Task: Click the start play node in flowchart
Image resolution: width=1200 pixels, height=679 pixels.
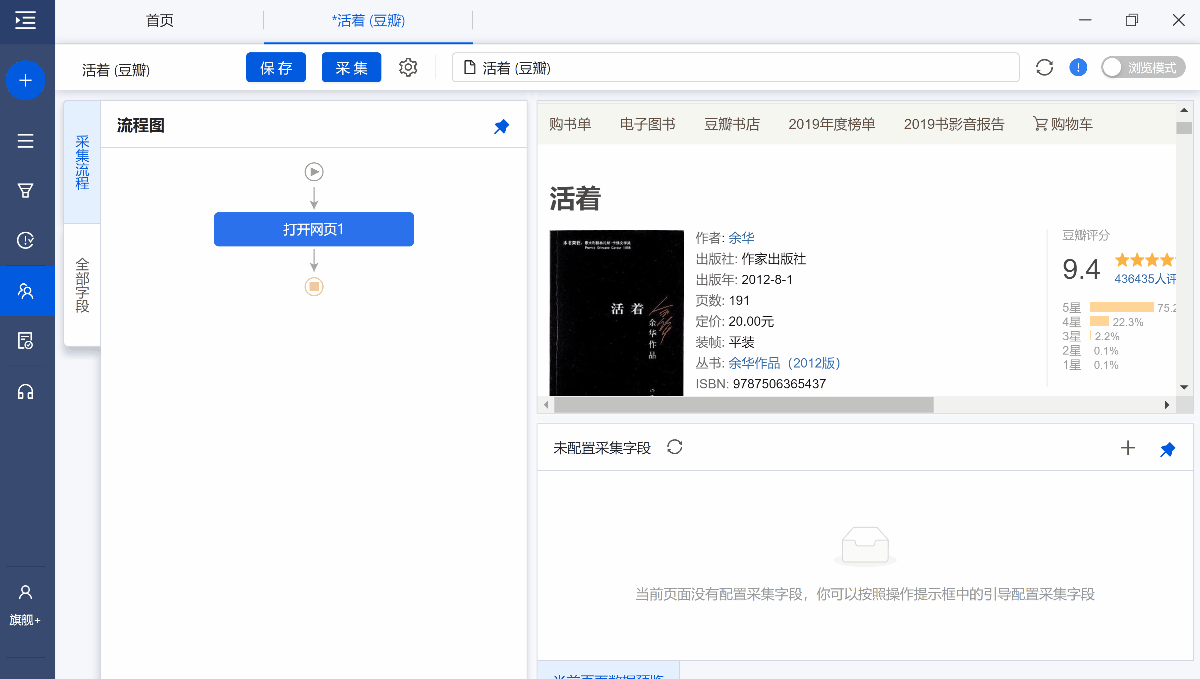Action: point(314,172)
